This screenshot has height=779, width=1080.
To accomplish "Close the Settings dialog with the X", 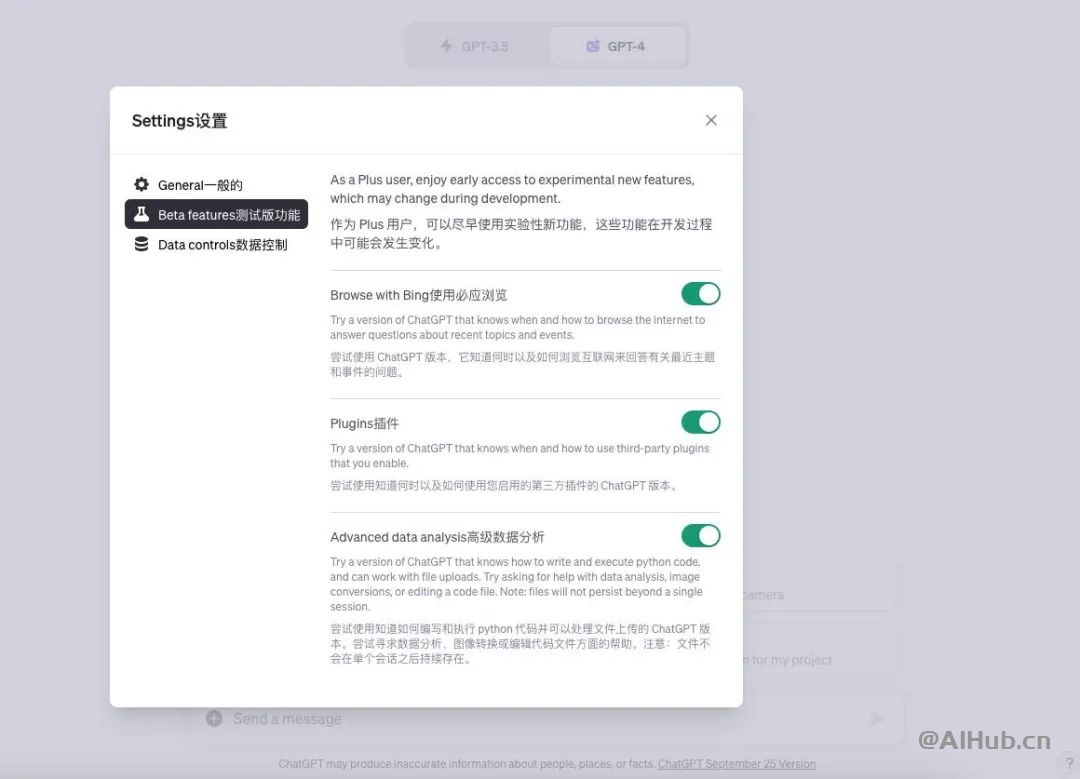I will [x=711, y=121].
